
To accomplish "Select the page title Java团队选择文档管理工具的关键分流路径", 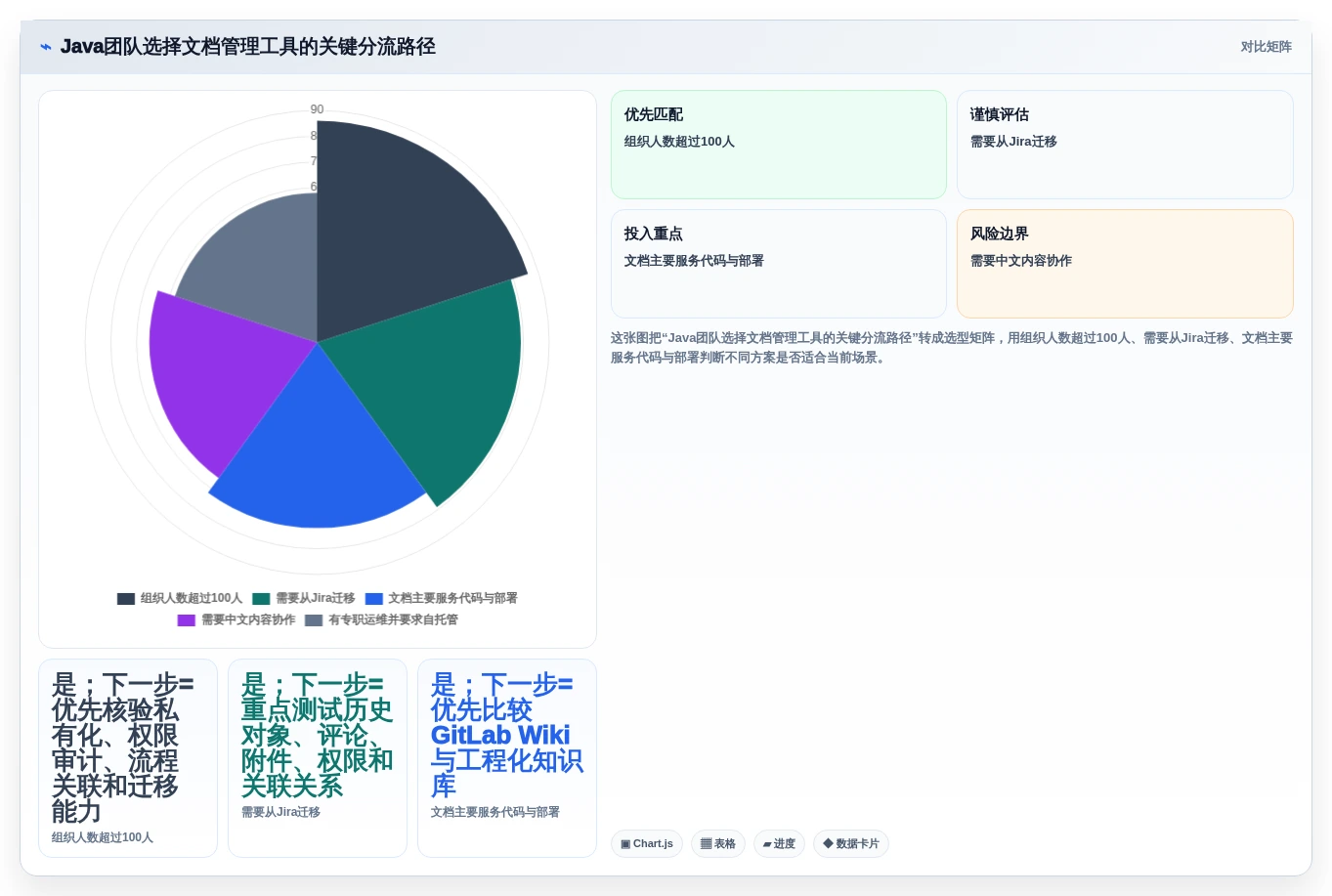I will click(247, 47).
